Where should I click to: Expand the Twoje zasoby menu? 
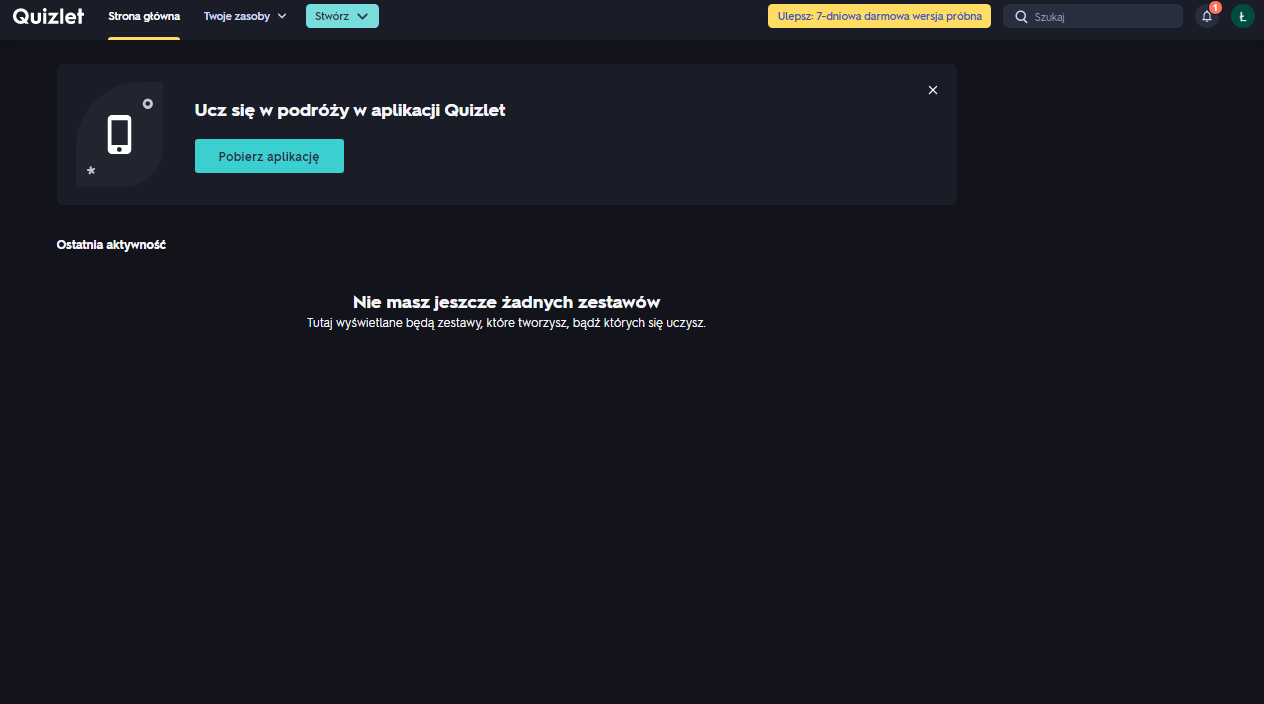click(x=245, y=16)
